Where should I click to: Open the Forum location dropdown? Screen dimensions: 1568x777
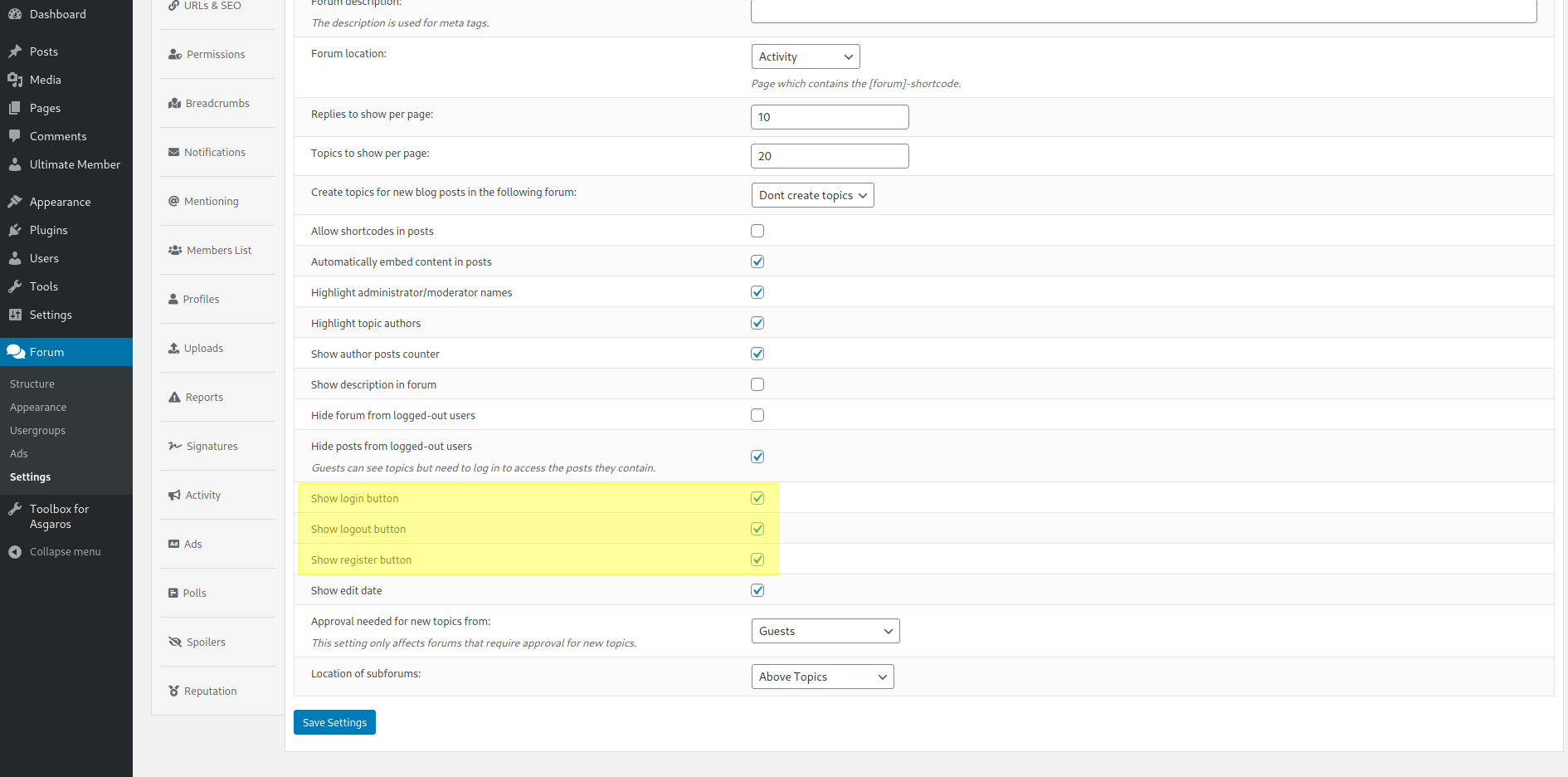(x=805, y=56)
